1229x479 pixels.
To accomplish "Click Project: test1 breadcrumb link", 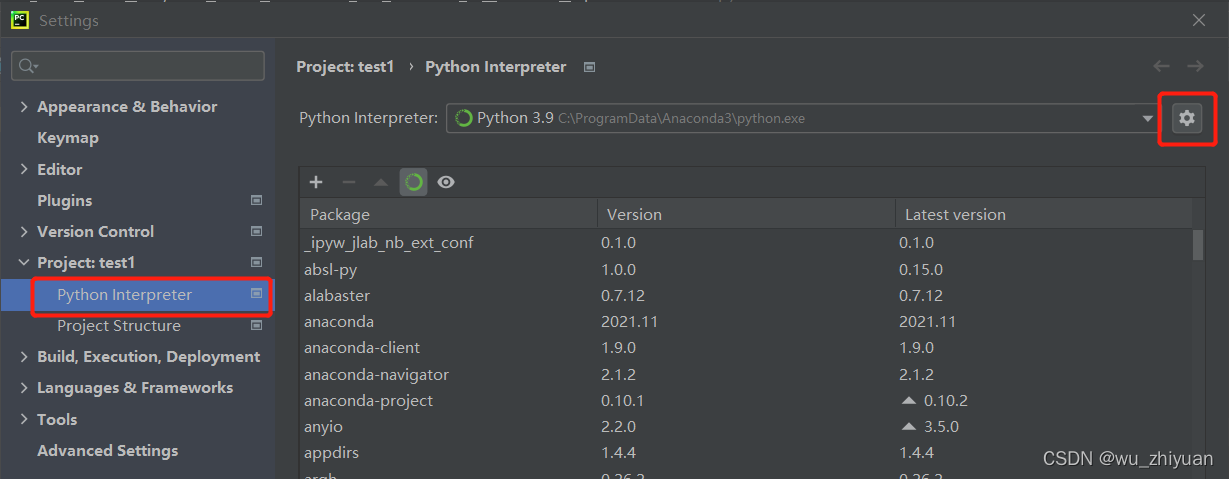I will coord(346,67).
